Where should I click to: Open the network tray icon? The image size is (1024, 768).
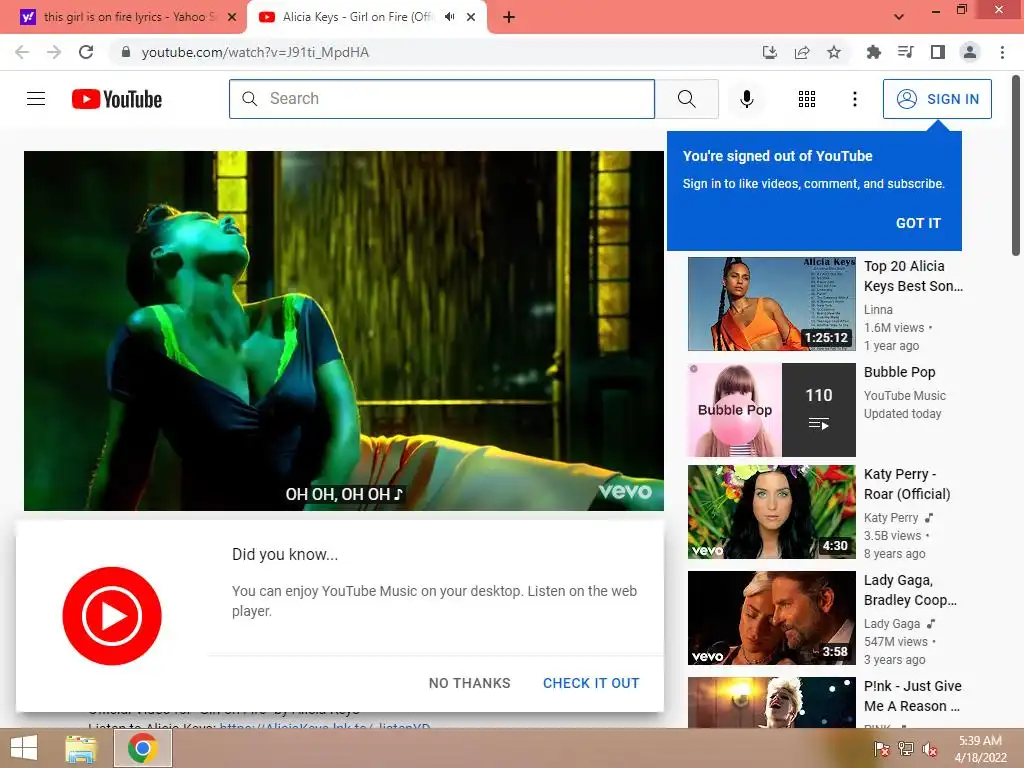tap(905, 749)
